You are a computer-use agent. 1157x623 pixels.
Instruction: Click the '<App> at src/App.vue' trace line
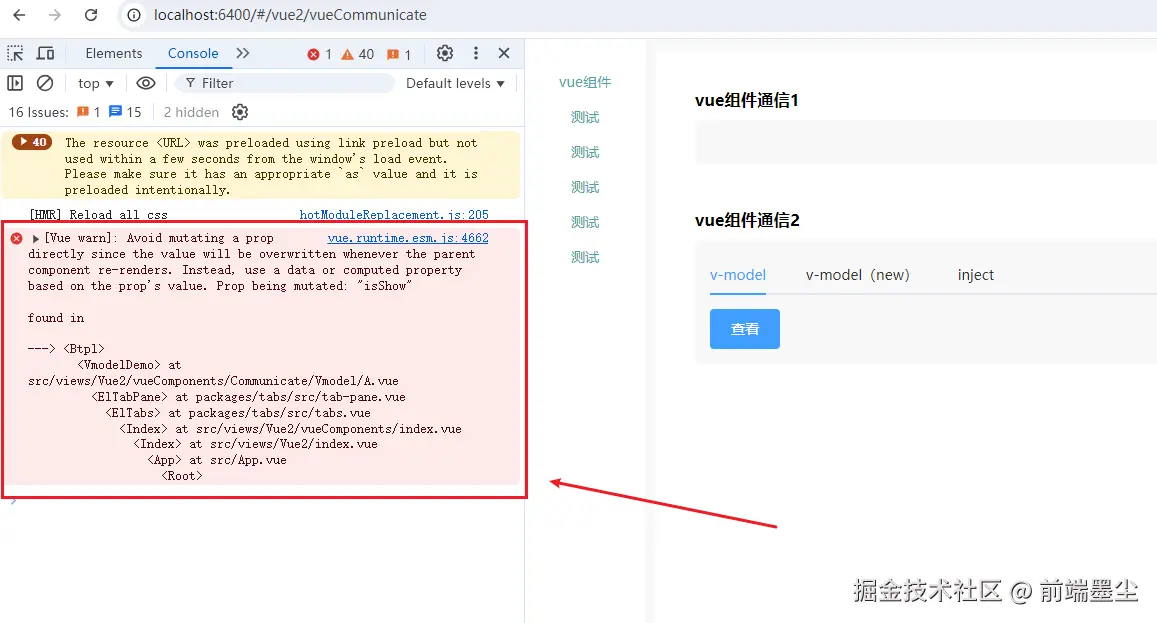tap(217, 460)
